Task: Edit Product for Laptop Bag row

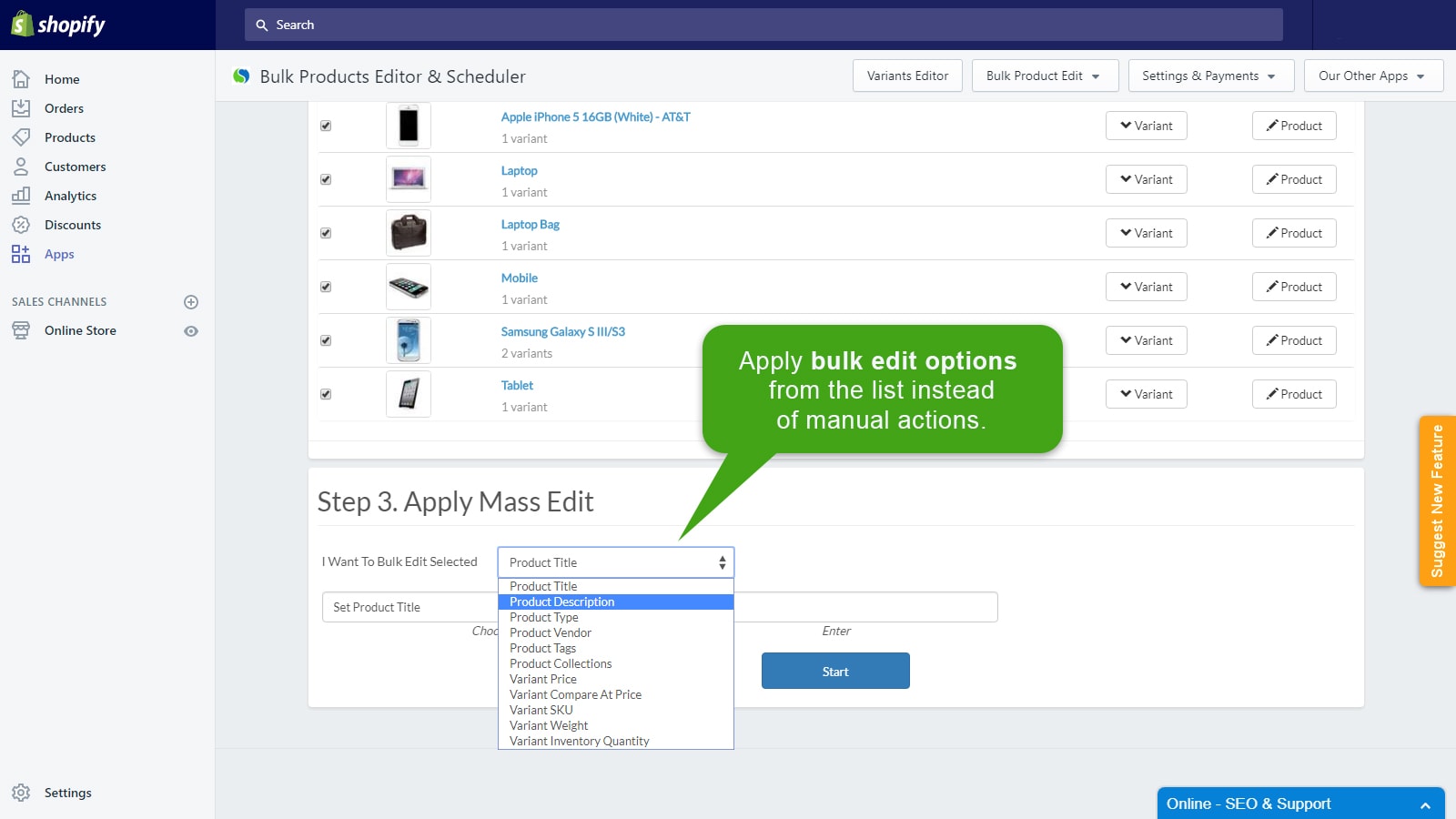Action: pos(1294,233)
